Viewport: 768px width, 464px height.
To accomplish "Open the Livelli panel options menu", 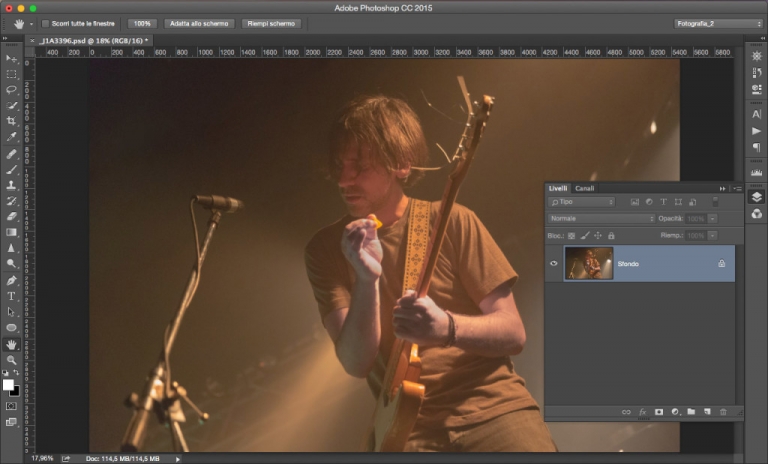I will [x=738, y=189].
